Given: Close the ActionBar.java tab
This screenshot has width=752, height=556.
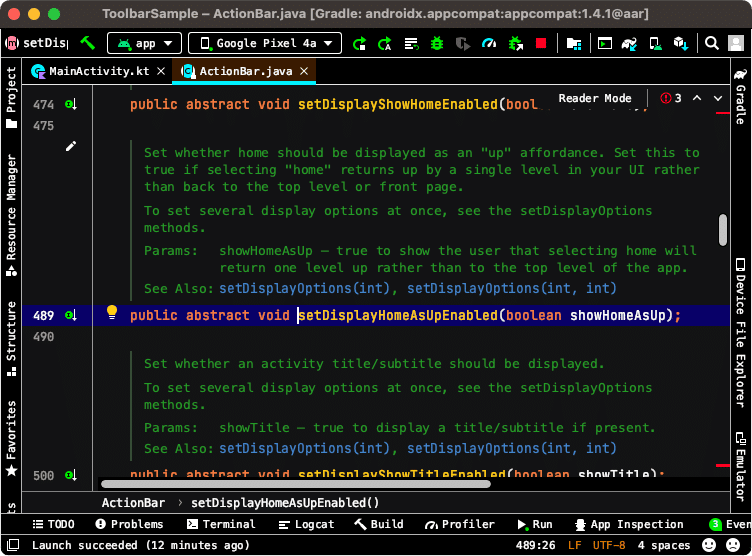Looking at the screenshot, I should [304, 71].
